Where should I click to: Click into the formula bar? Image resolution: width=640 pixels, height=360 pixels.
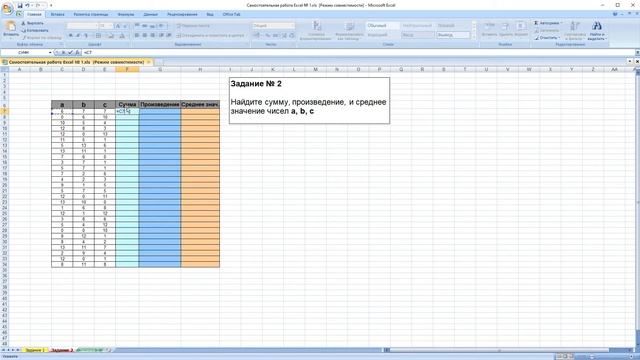click(358, 53)
